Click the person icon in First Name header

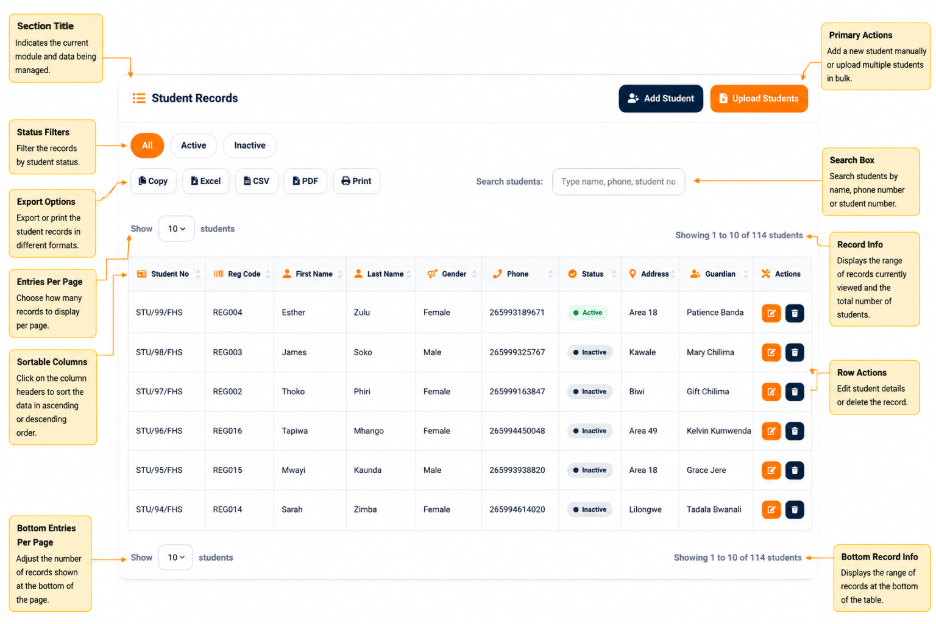(287, 274)
